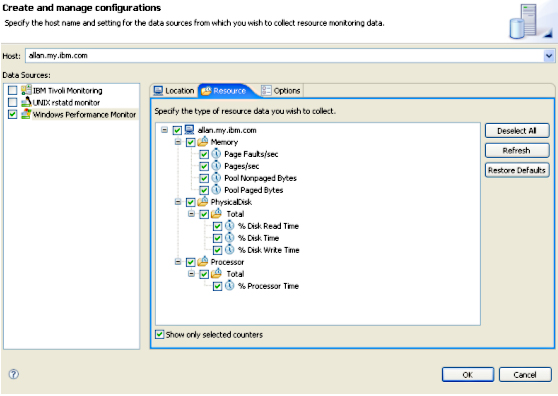Select the Resource tab
This screenshot has height=396, width=558.
click(x=224, y=91)
